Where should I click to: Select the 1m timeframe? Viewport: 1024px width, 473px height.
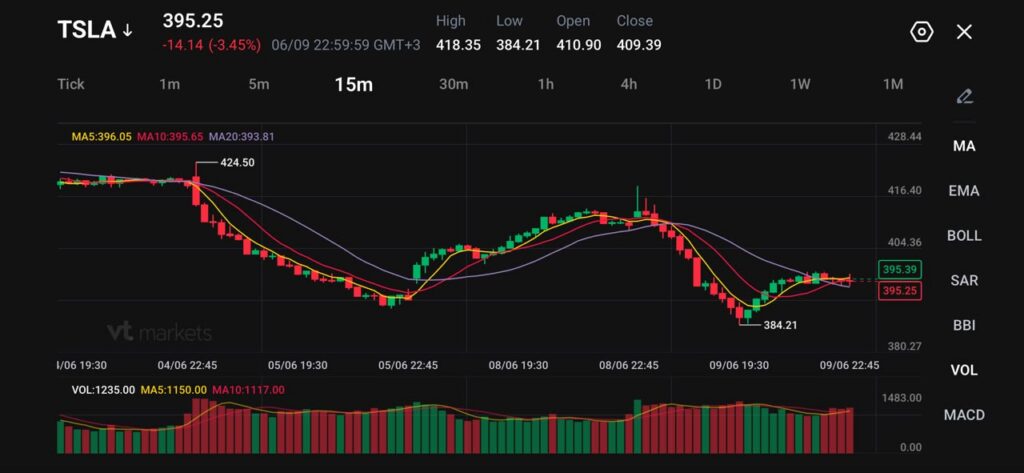(170, 84)
